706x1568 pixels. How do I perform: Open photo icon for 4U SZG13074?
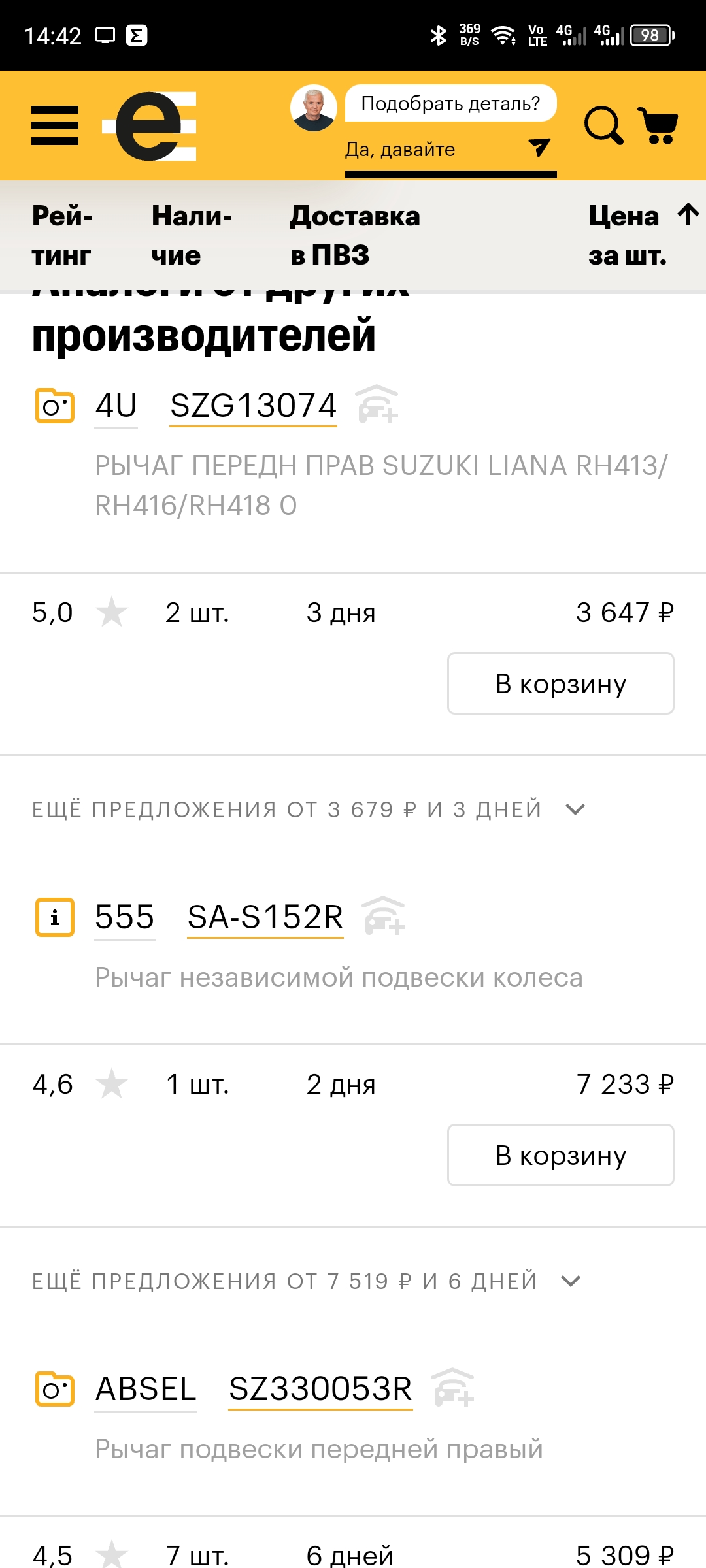[55, 406]
